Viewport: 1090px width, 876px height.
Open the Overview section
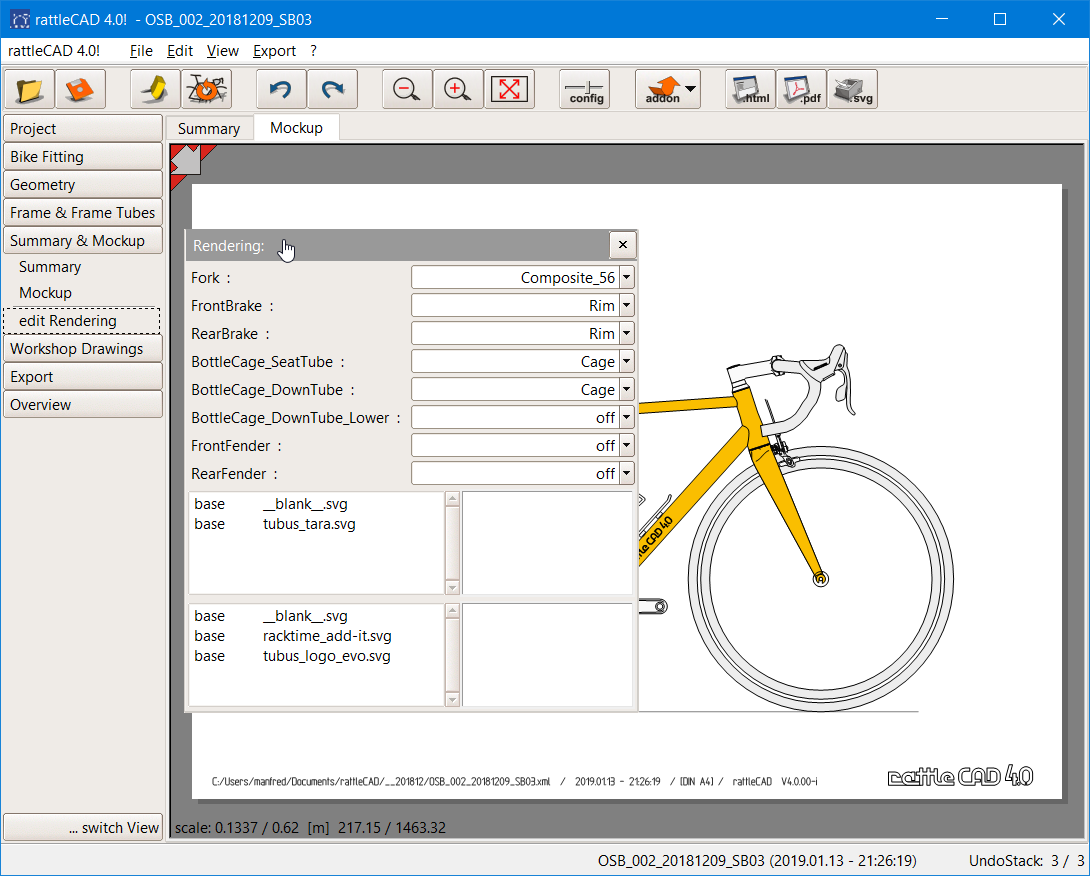click(83, 405)
